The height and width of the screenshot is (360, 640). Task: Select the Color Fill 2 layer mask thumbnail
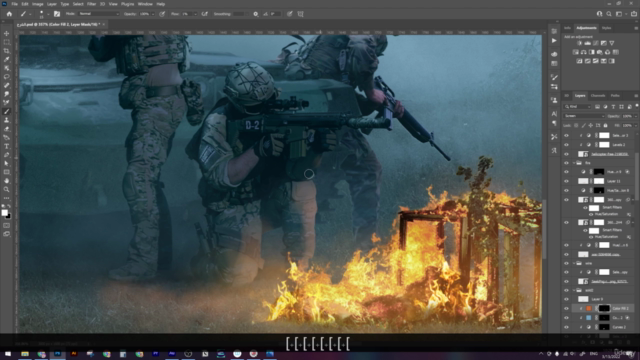coord(604,309)
